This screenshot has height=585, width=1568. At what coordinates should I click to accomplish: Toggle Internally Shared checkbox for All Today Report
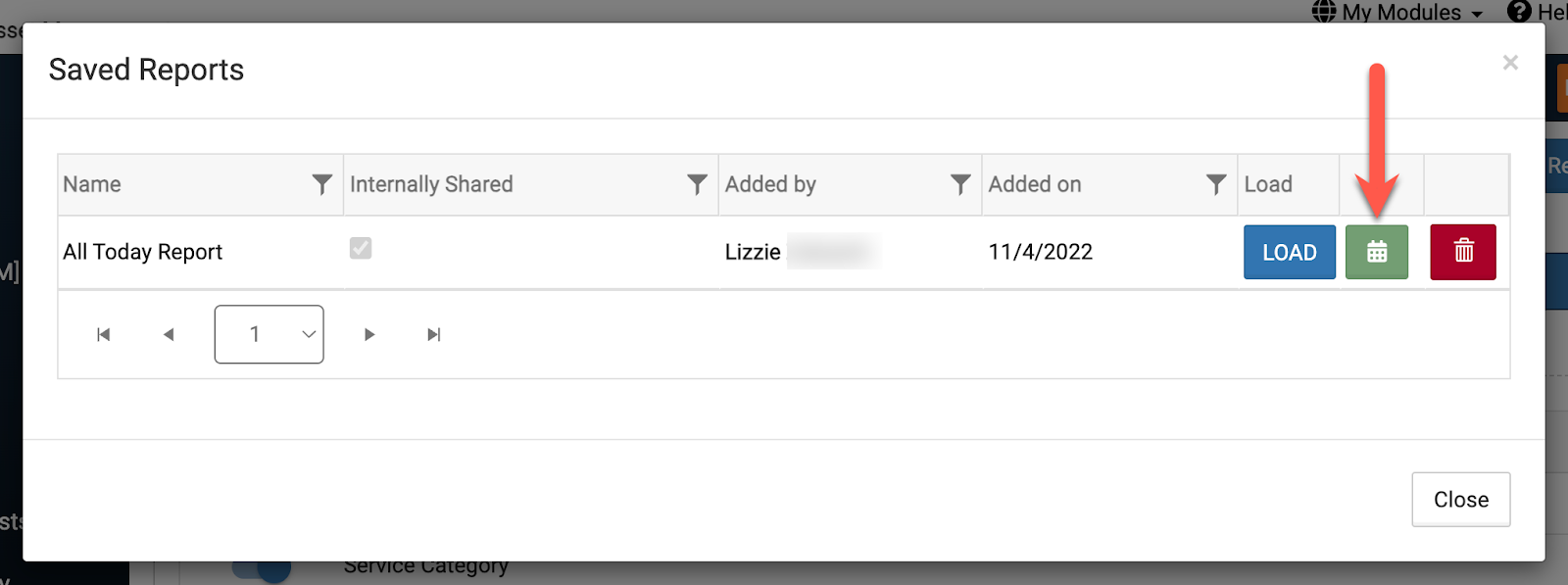[x=361, y=249]
